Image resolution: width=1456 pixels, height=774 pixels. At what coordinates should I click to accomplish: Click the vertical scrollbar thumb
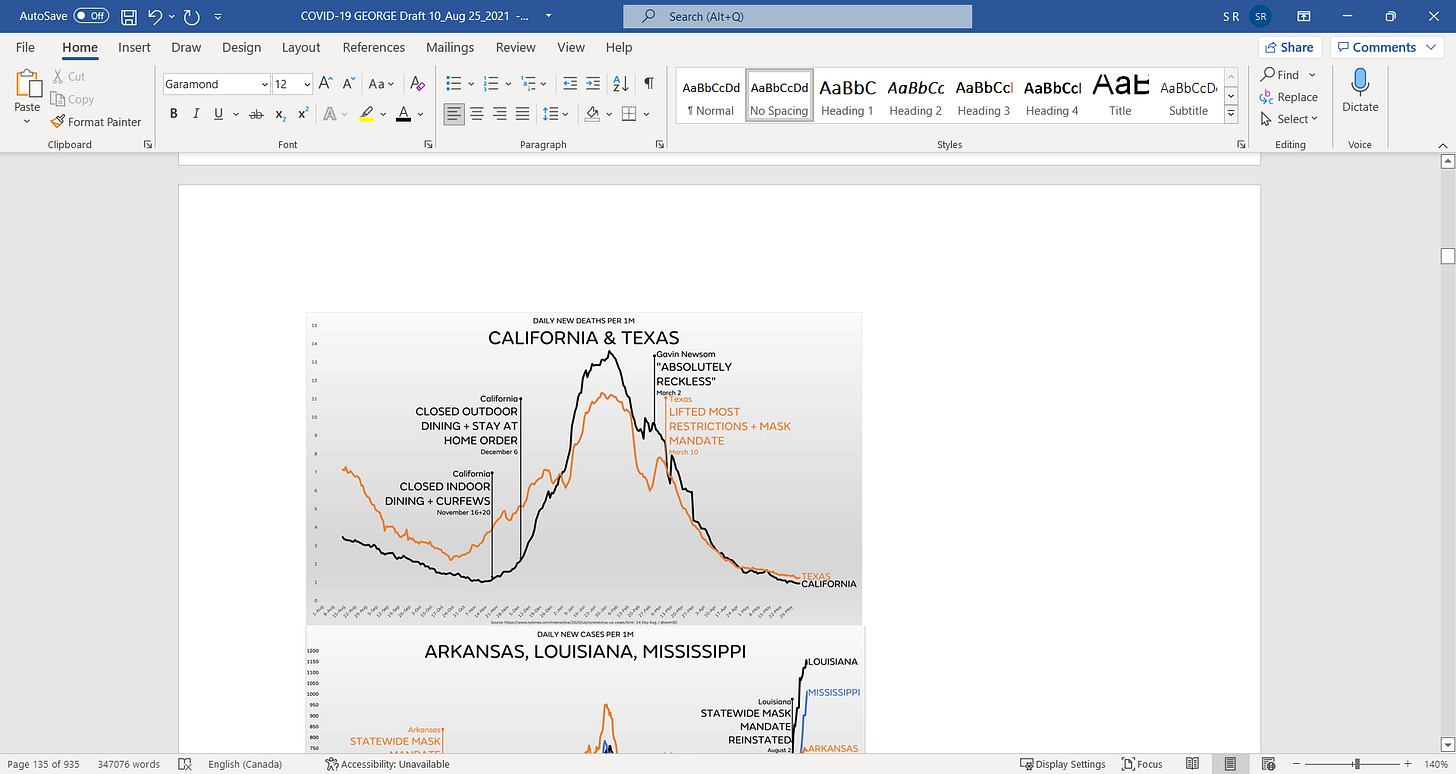(x=1447, y=256)
